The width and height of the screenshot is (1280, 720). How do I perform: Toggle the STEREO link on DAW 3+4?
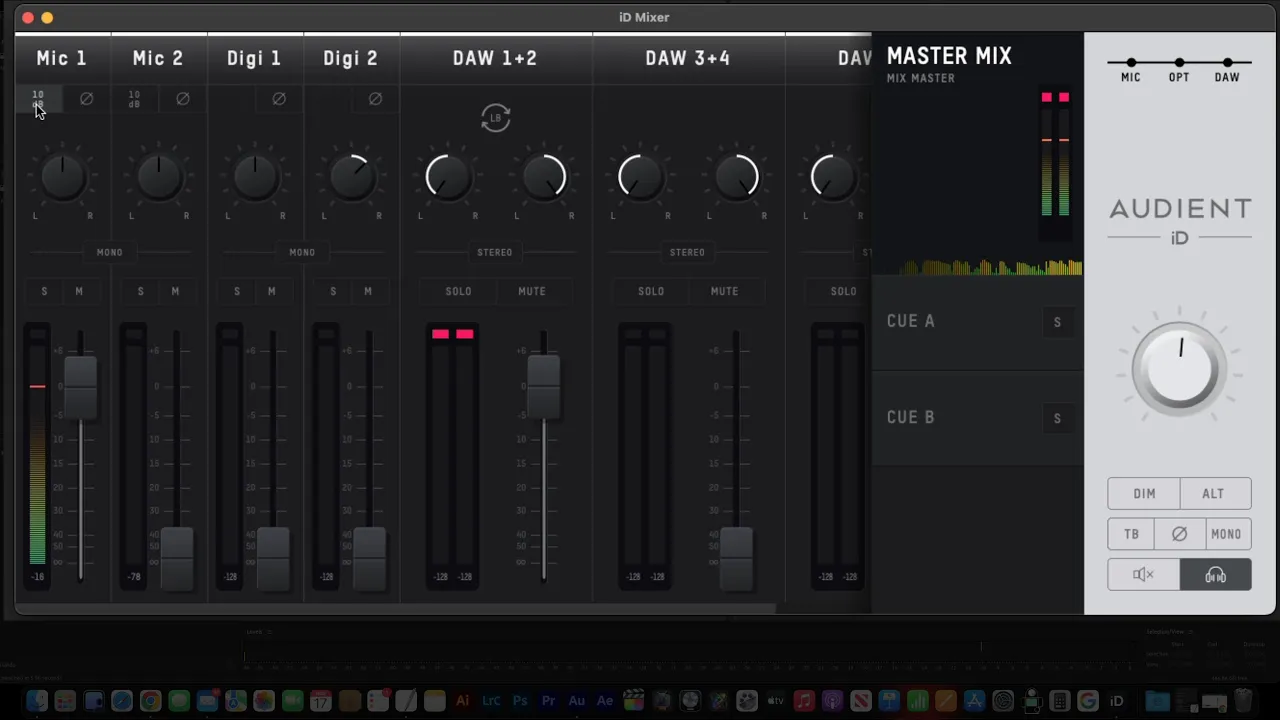[x=687, y=252]
